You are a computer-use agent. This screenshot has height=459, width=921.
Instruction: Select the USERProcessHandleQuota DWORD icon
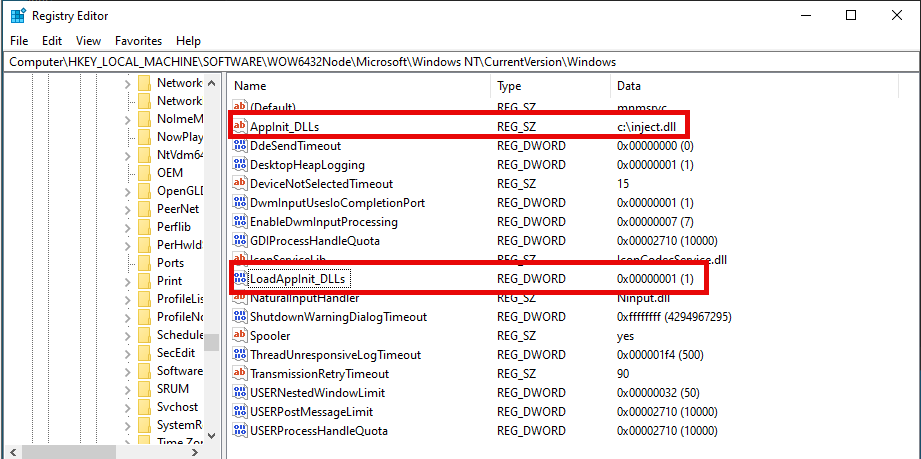240,431
